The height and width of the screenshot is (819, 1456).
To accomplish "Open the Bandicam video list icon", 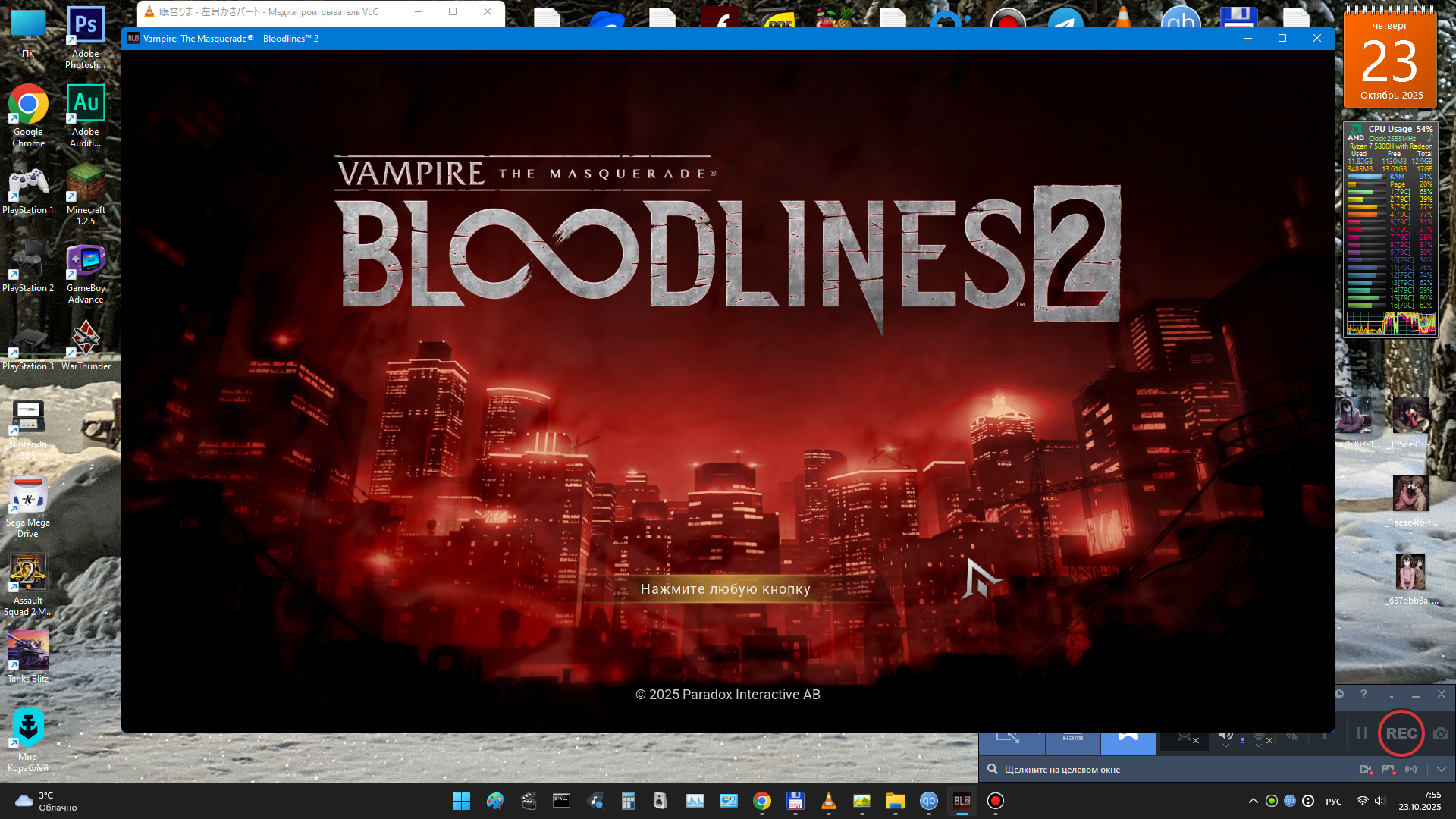I will coord(1365,769).
